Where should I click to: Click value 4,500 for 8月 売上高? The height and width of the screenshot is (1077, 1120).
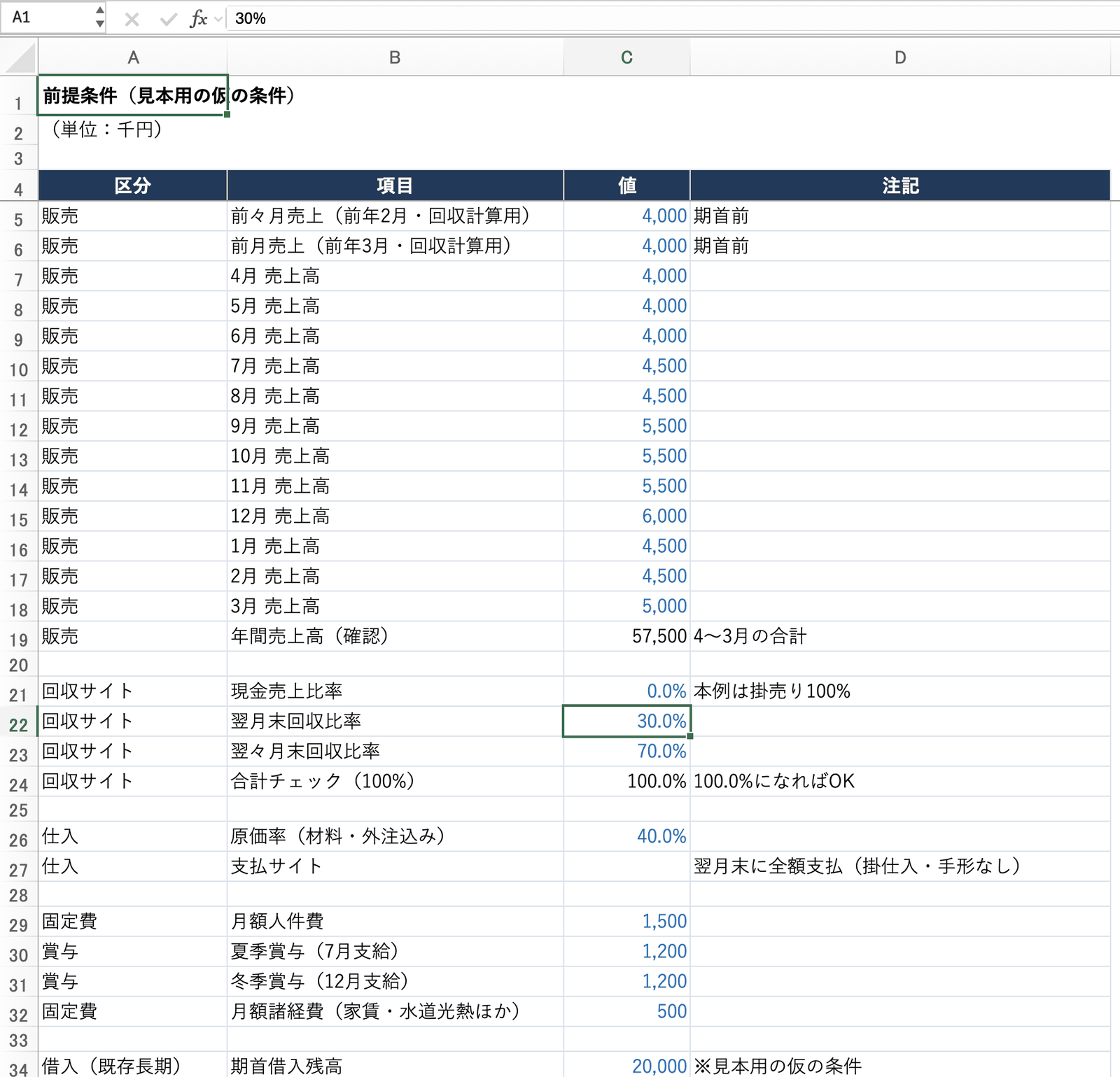coord(626,396)
